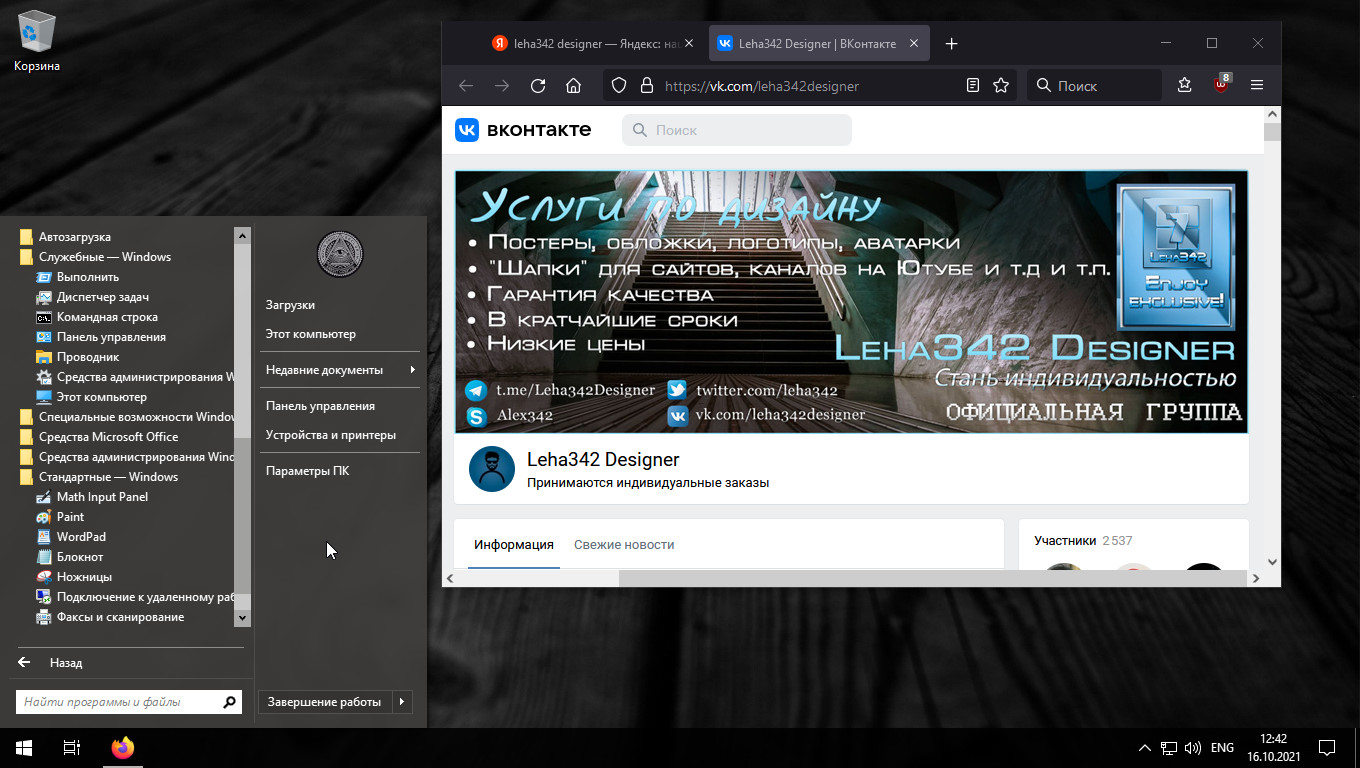Open Параметры ПК
The height and width of the screenshot is (768, 1360).
[307, 471]
